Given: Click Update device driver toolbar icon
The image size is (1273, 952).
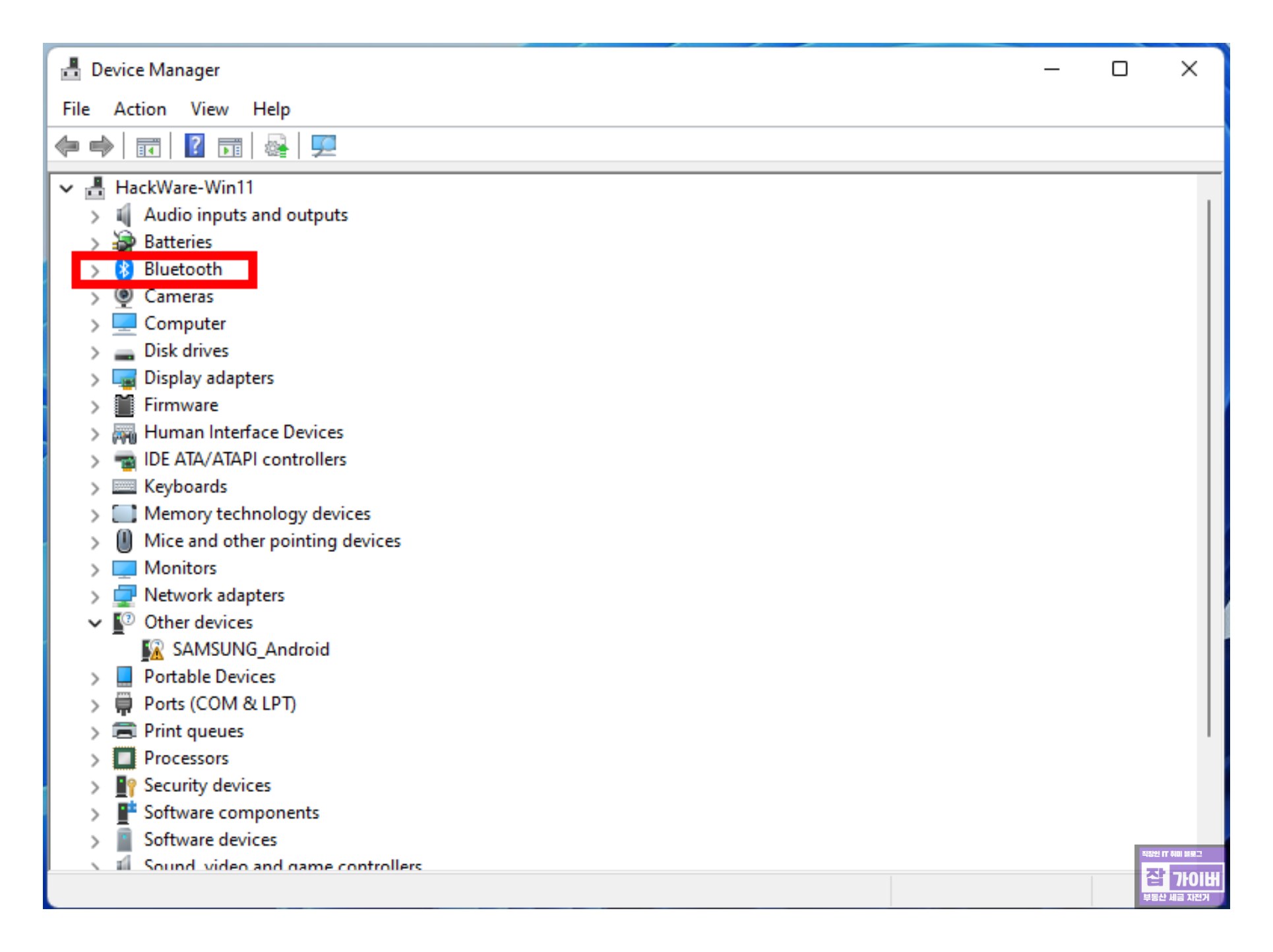Looking at the screenshot, I should point(276,146).
